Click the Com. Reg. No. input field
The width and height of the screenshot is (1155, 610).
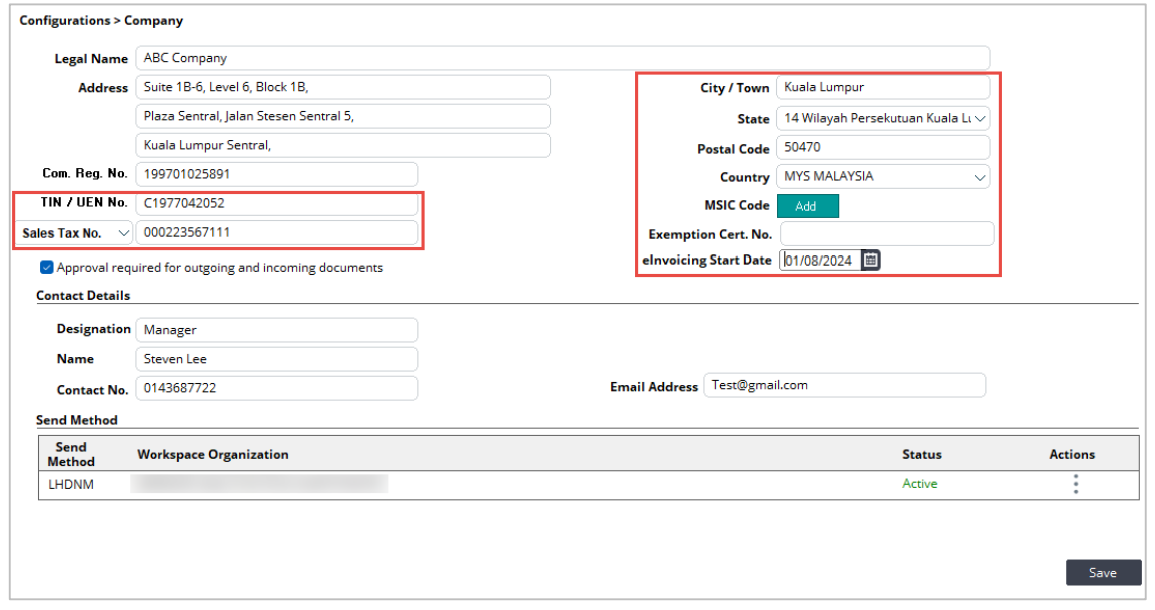276,174
